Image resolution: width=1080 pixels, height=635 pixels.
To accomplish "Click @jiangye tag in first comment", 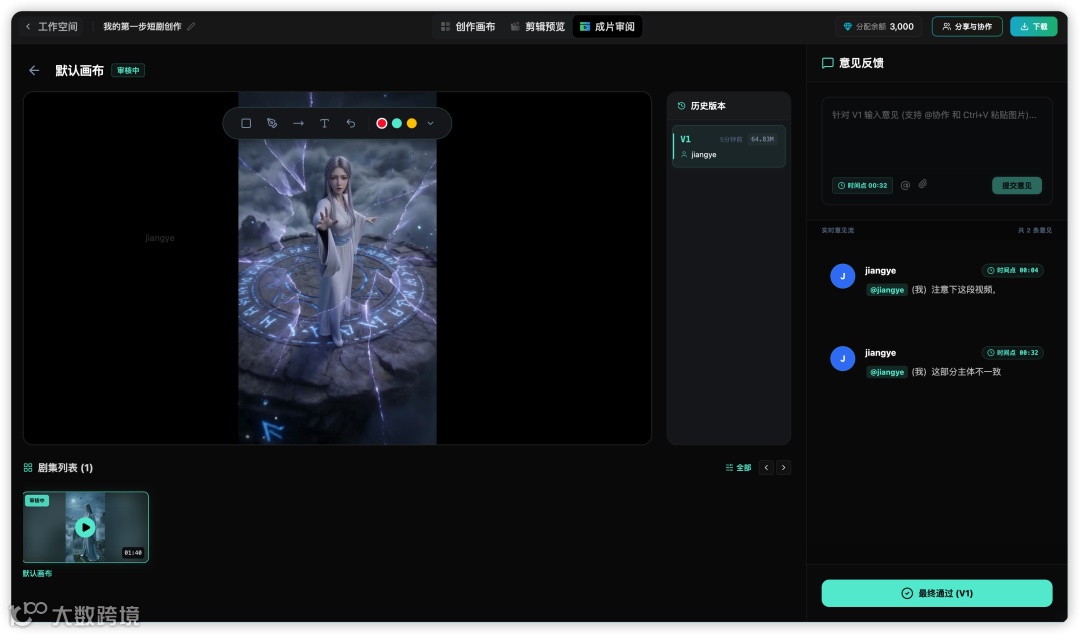I will click(886, 290).
